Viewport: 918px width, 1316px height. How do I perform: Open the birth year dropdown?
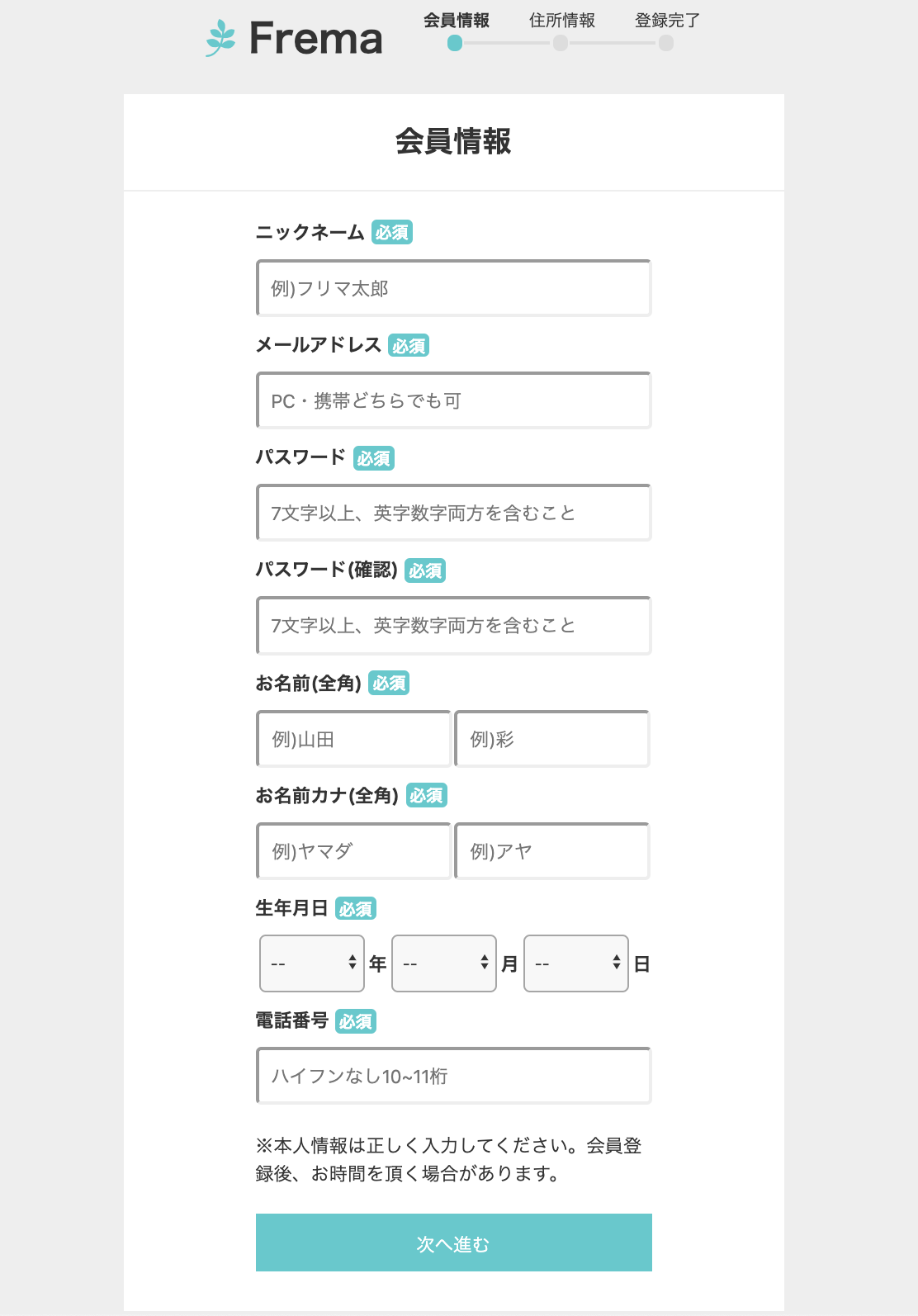[x=312, y=963]
